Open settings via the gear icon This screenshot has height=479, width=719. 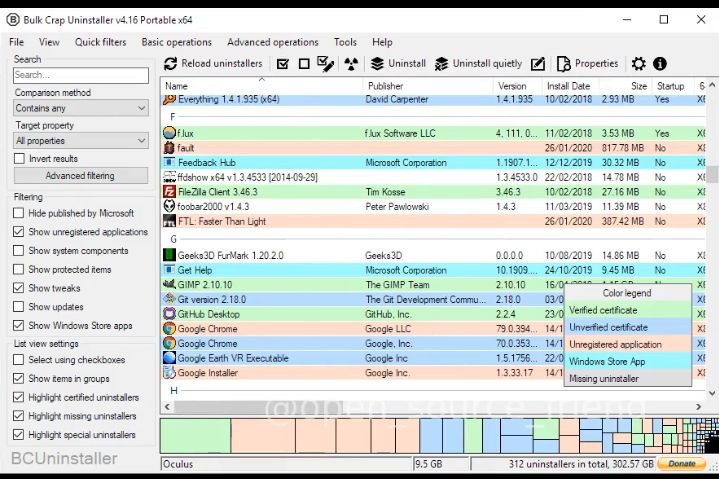pos(638,64)
